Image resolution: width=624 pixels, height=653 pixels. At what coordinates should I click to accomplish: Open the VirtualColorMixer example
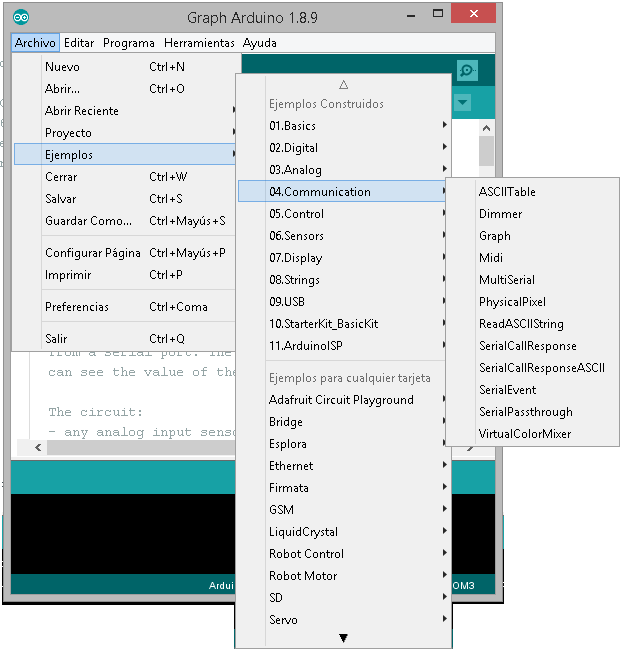click(x=532, y=434)
